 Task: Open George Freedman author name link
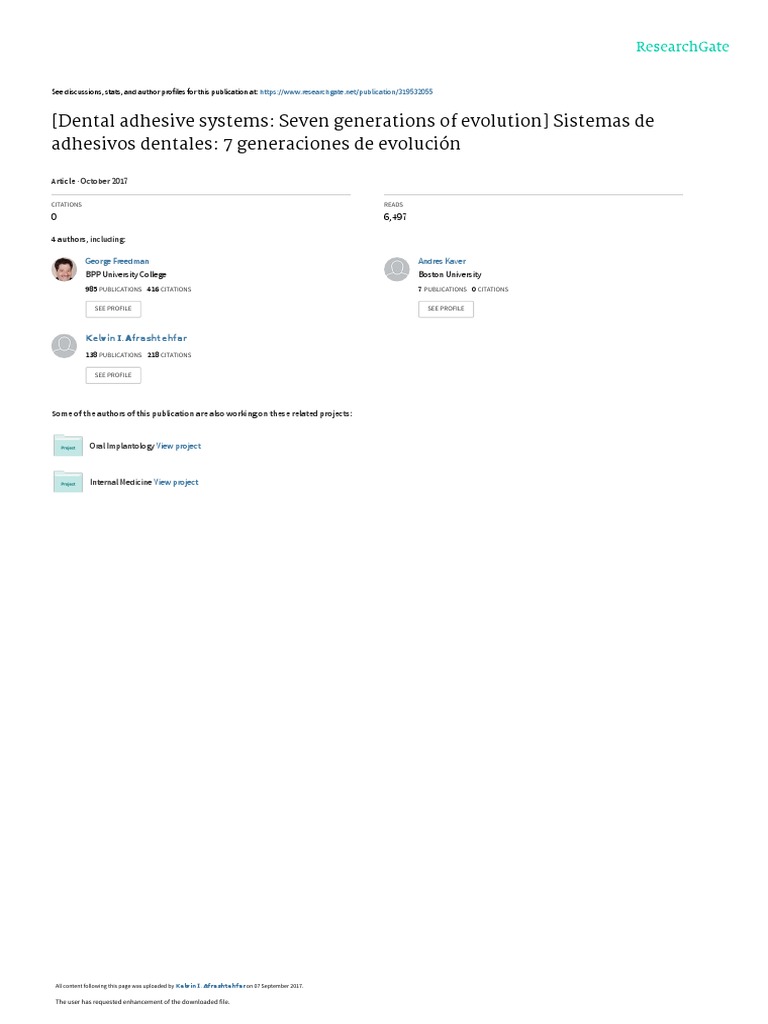(x=117, y=261)
